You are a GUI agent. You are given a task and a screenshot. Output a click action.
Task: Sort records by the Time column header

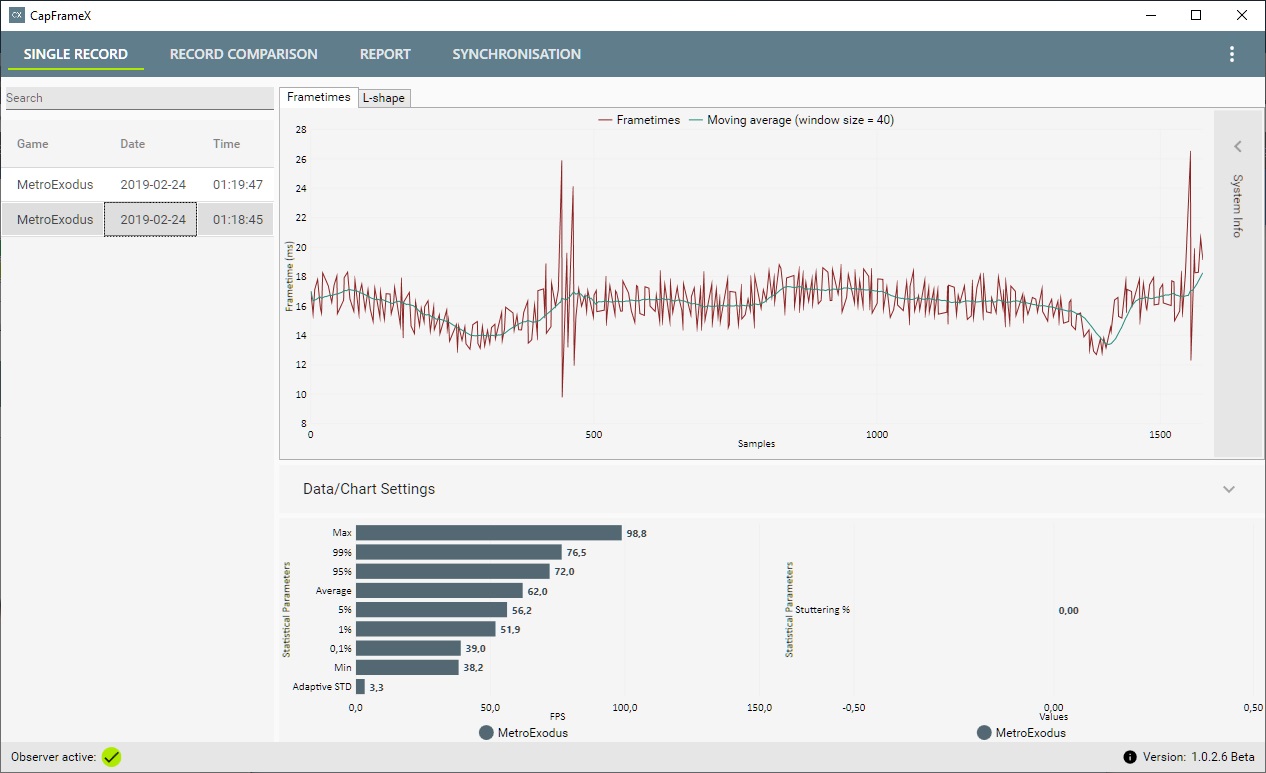tap(227, 144)
